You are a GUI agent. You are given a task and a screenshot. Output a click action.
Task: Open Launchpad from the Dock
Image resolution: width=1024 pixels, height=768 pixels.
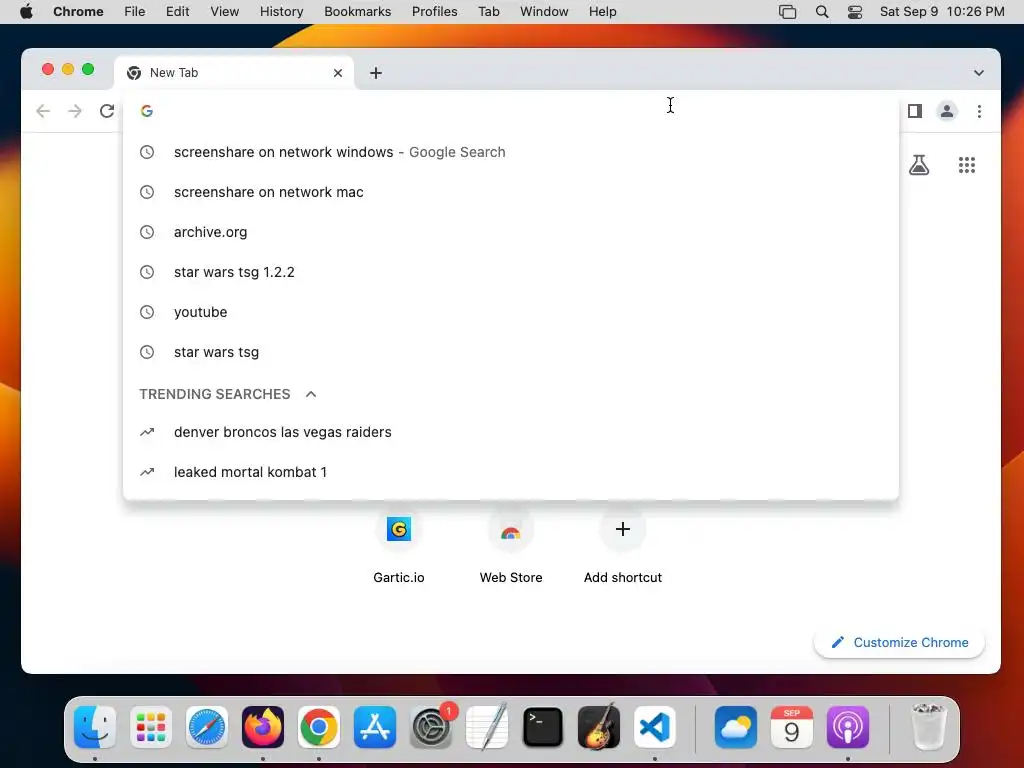[151, 727]
